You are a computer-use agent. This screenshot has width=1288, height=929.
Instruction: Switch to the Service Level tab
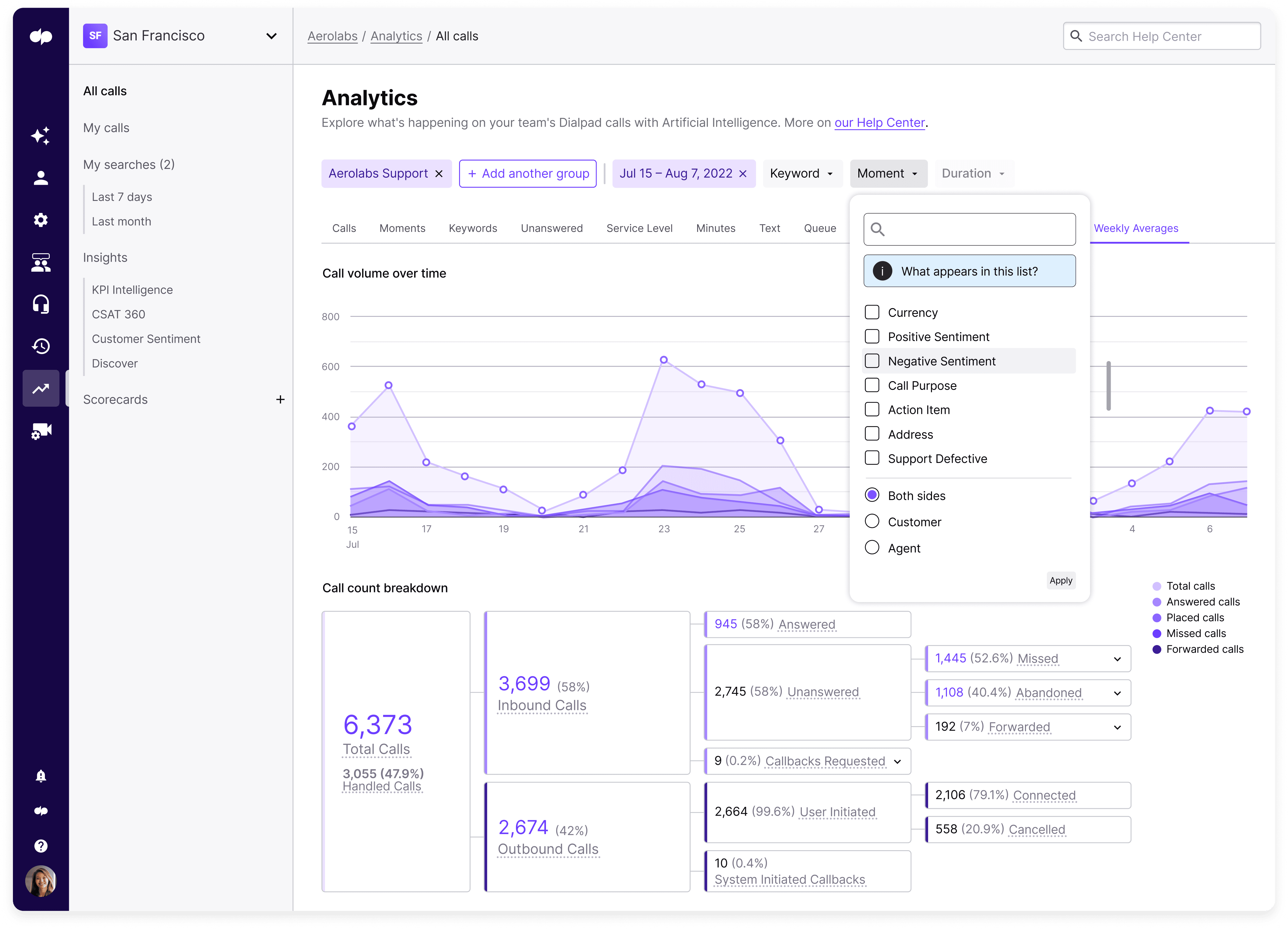(x=639, y=228)
